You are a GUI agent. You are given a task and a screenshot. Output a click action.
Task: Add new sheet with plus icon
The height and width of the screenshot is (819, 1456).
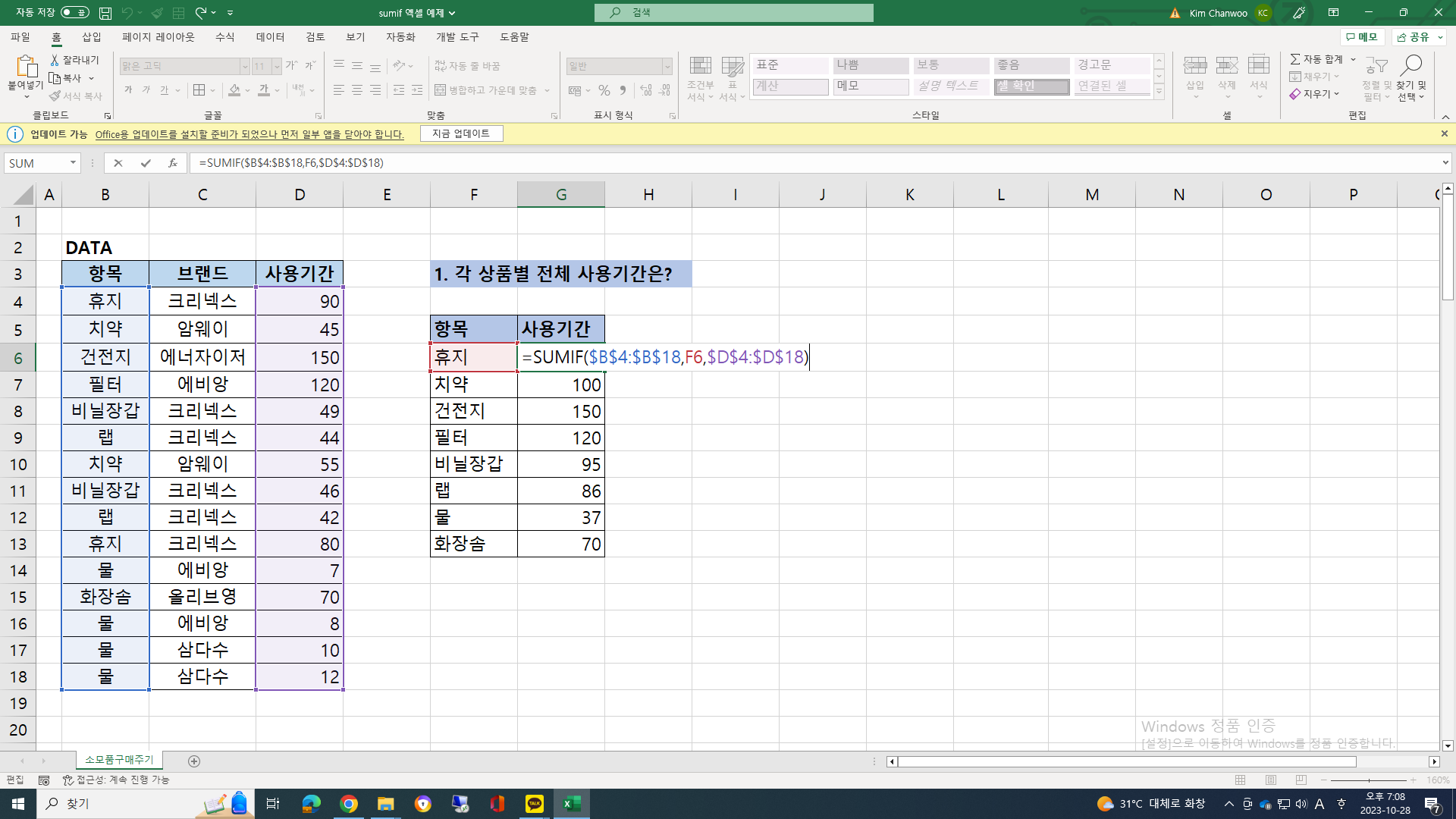click(194, 761)
